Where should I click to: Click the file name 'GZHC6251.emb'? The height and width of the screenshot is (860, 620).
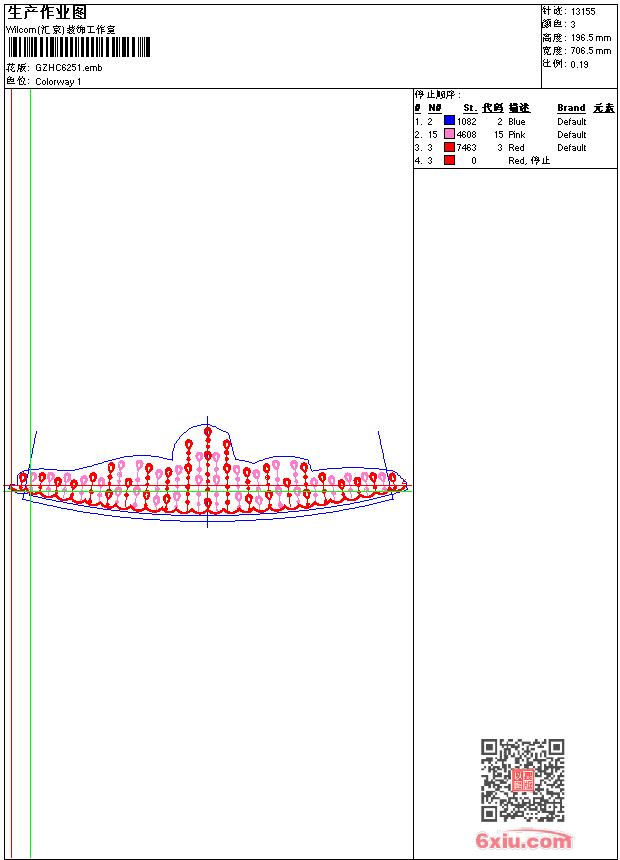69,68
